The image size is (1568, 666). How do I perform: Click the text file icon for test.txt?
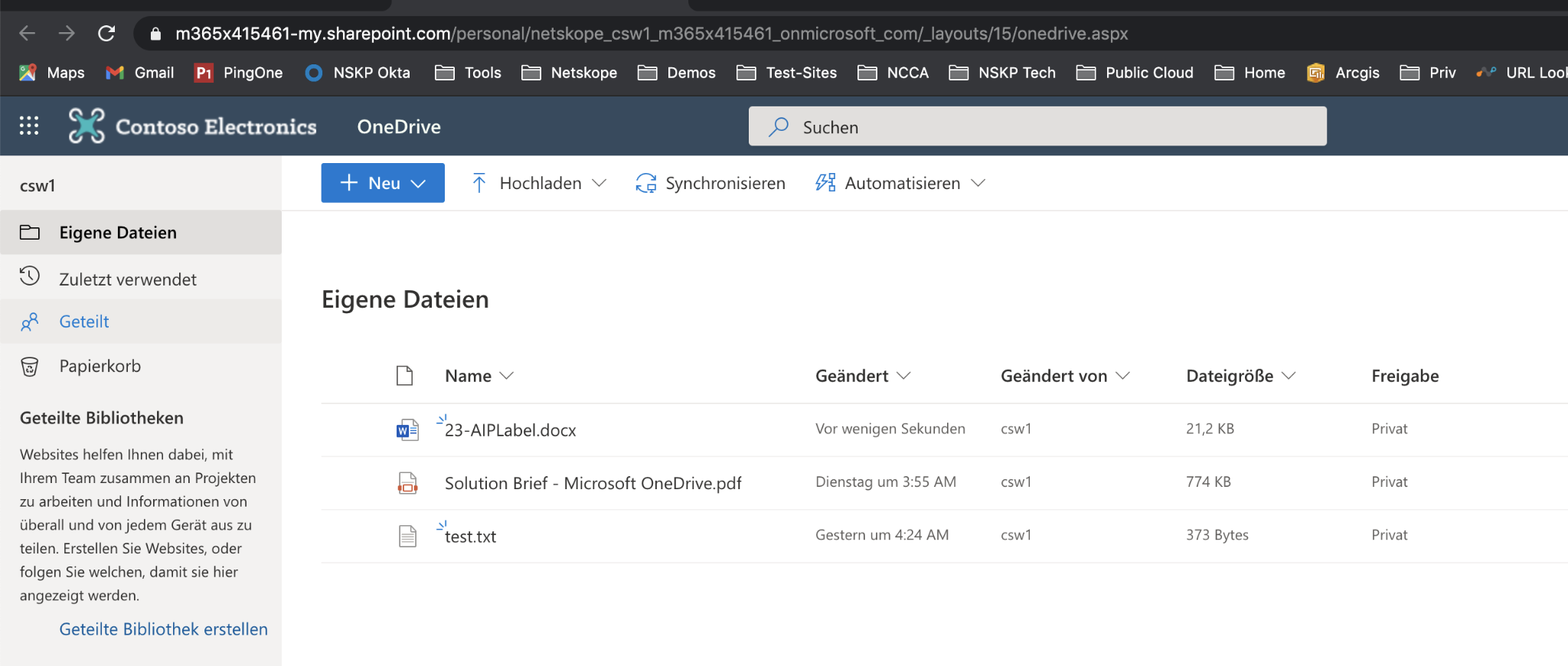click(407, 536)
